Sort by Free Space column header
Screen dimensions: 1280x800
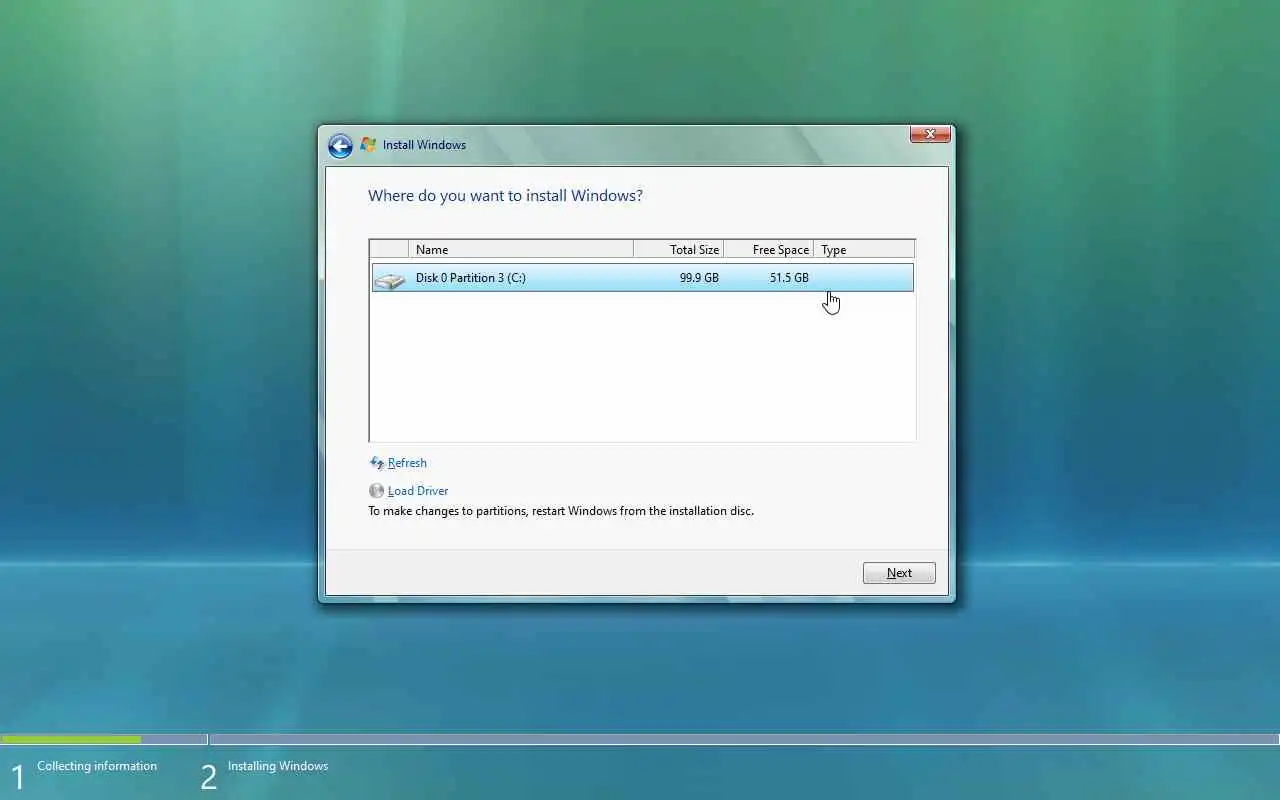(x=769, y=250)
